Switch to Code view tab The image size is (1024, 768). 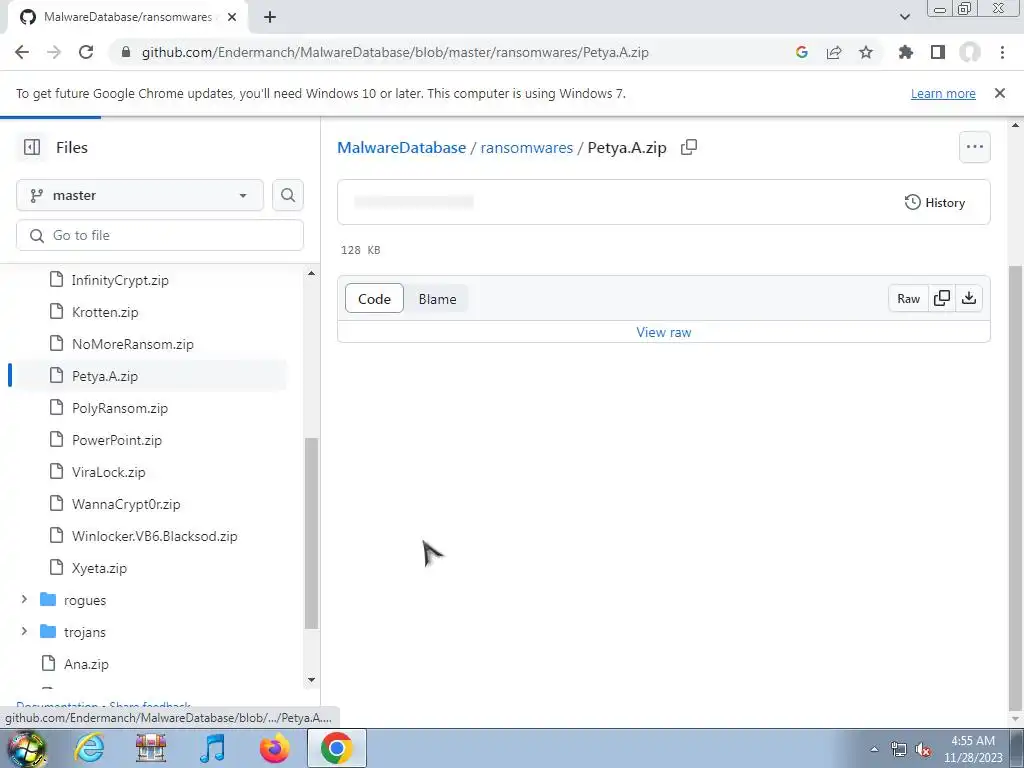coord(374,298)
